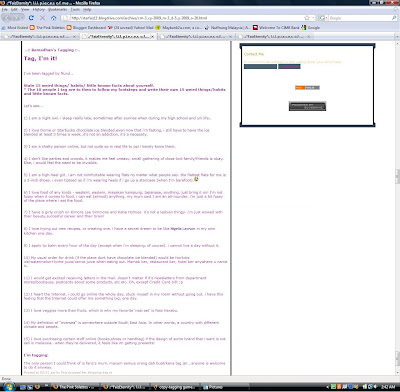Viewport: 400px width, 392px height.
Task: Bookmark this page with the star icon
Action: click(307, 18)
